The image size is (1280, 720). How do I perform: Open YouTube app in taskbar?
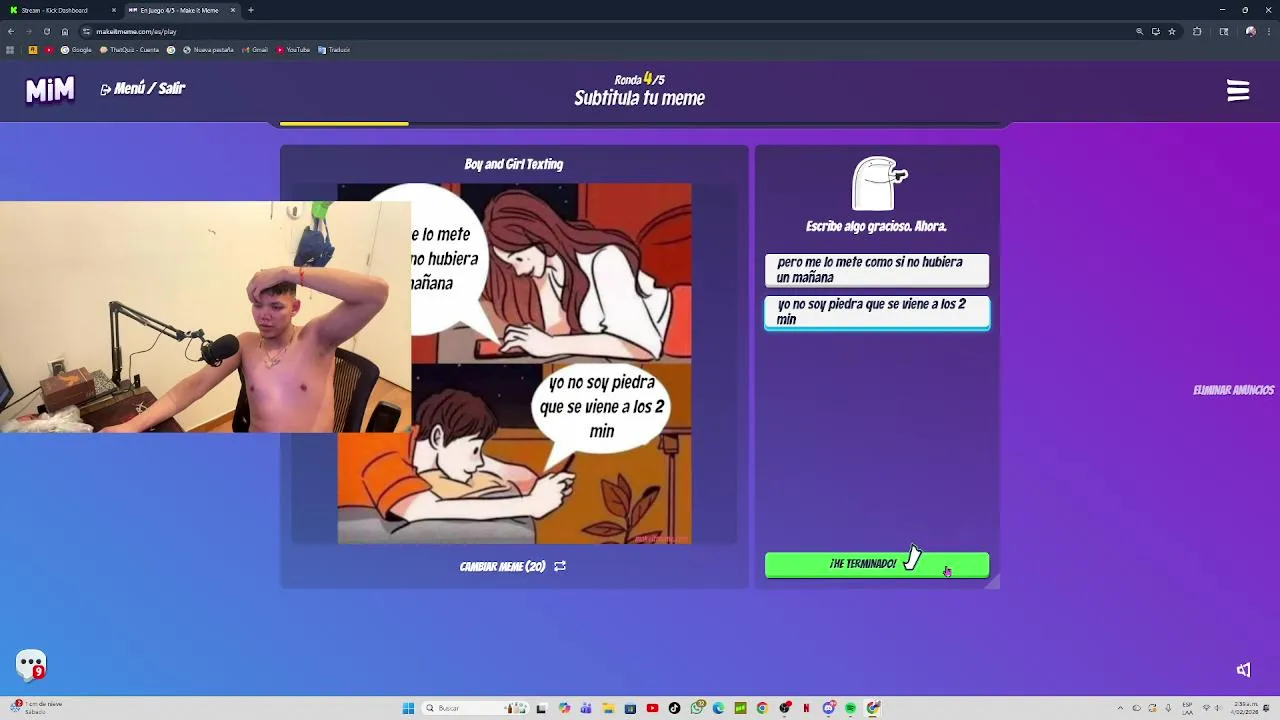(x=652, y=708)
